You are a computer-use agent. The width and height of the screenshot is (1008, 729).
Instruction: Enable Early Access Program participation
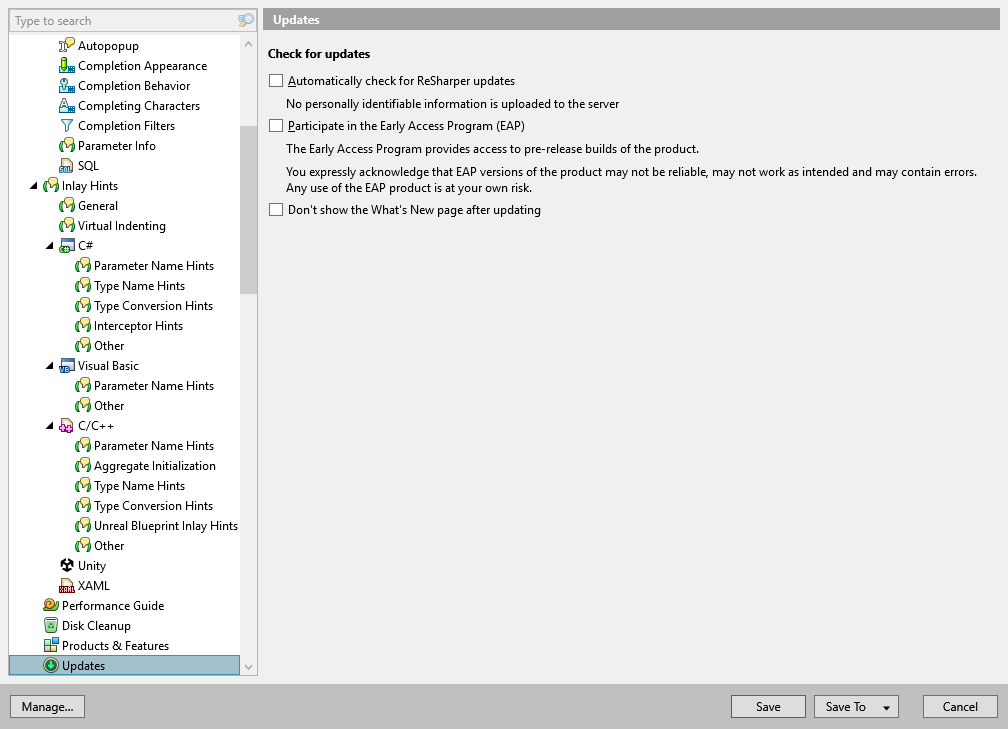tap(274, 126)
